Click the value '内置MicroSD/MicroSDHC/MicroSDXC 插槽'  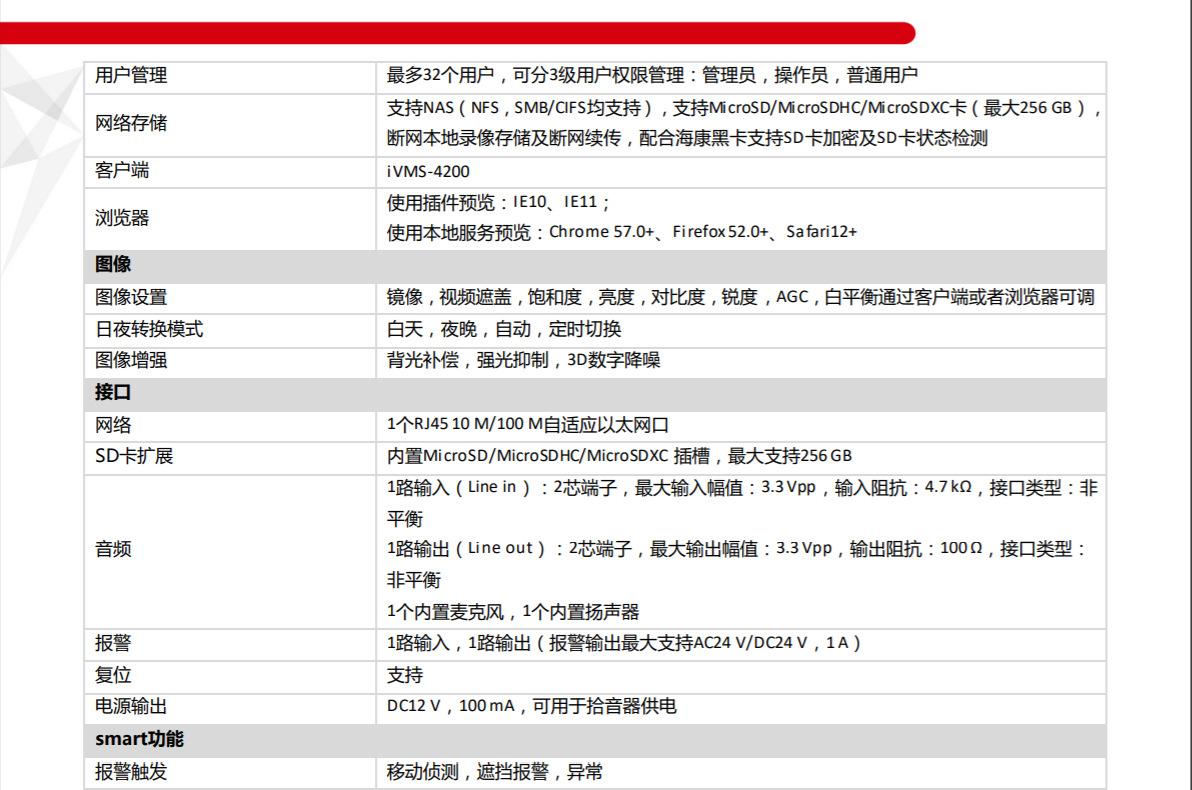548,456
